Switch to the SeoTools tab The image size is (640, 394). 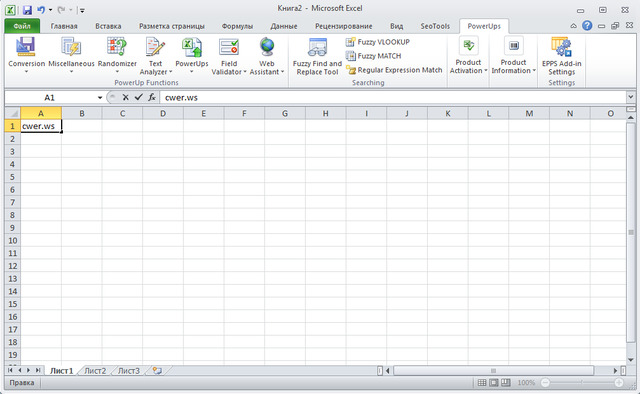tap(435, 26)
